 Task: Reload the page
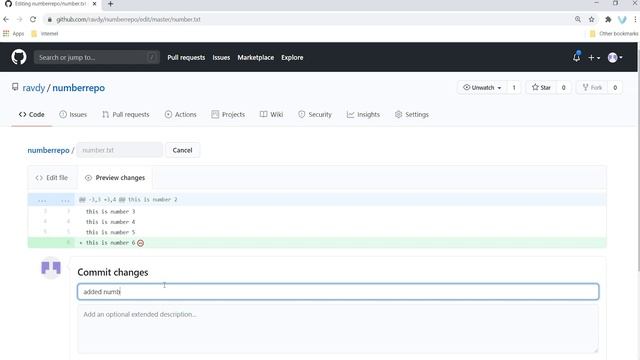pyautogui.click(x=33, y=19)
